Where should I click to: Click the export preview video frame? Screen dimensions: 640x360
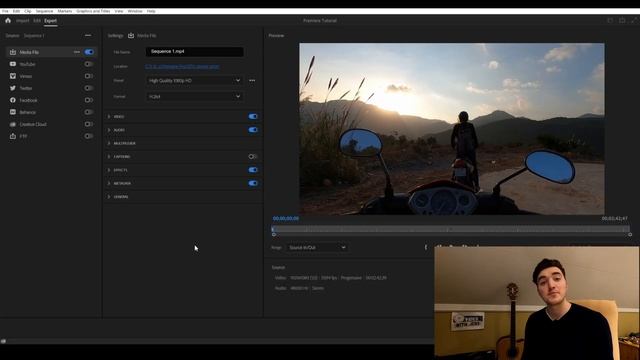tap(452, 129)
